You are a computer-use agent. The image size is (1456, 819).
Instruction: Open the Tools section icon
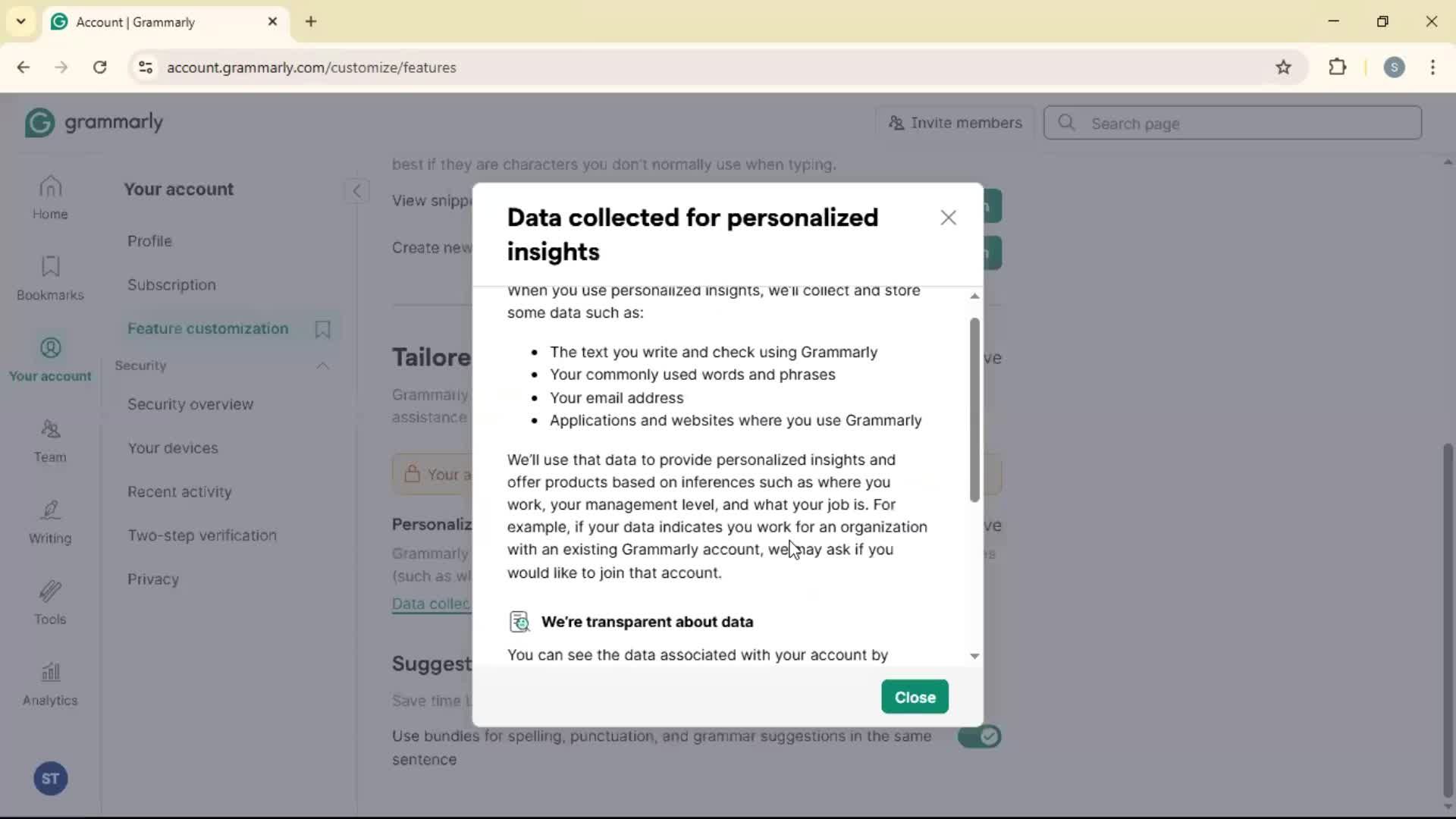pyautogui.click(x=50, y=603)
